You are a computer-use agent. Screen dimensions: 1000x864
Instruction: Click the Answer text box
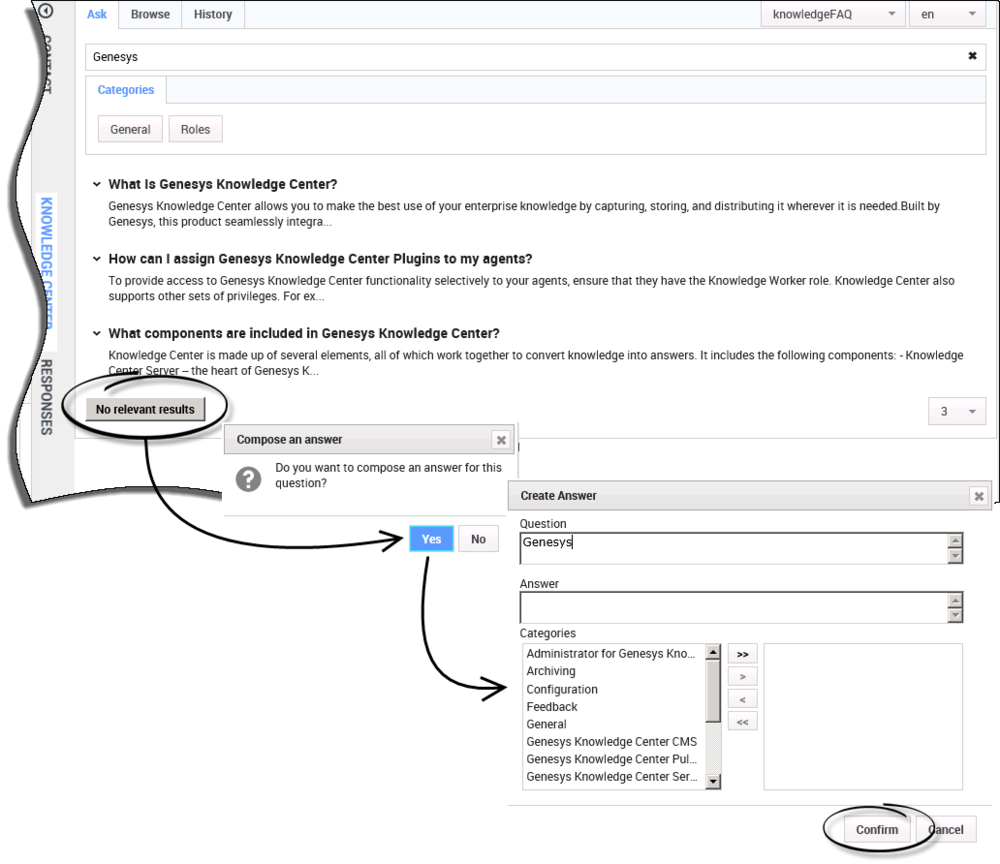(x=734, y=608)
